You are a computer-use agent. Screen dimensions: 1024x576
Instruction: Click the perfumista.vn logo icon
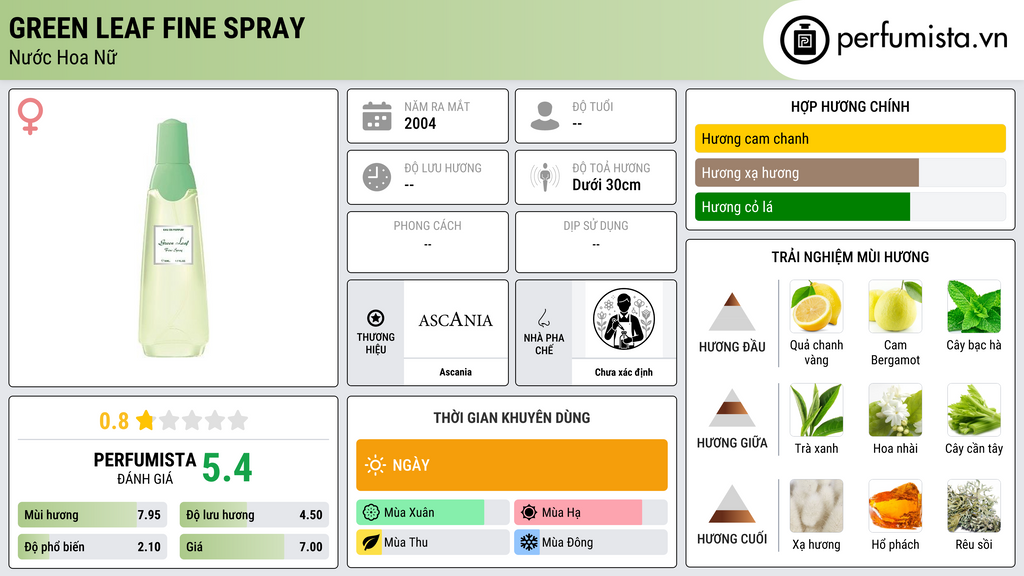coord(804,40)
